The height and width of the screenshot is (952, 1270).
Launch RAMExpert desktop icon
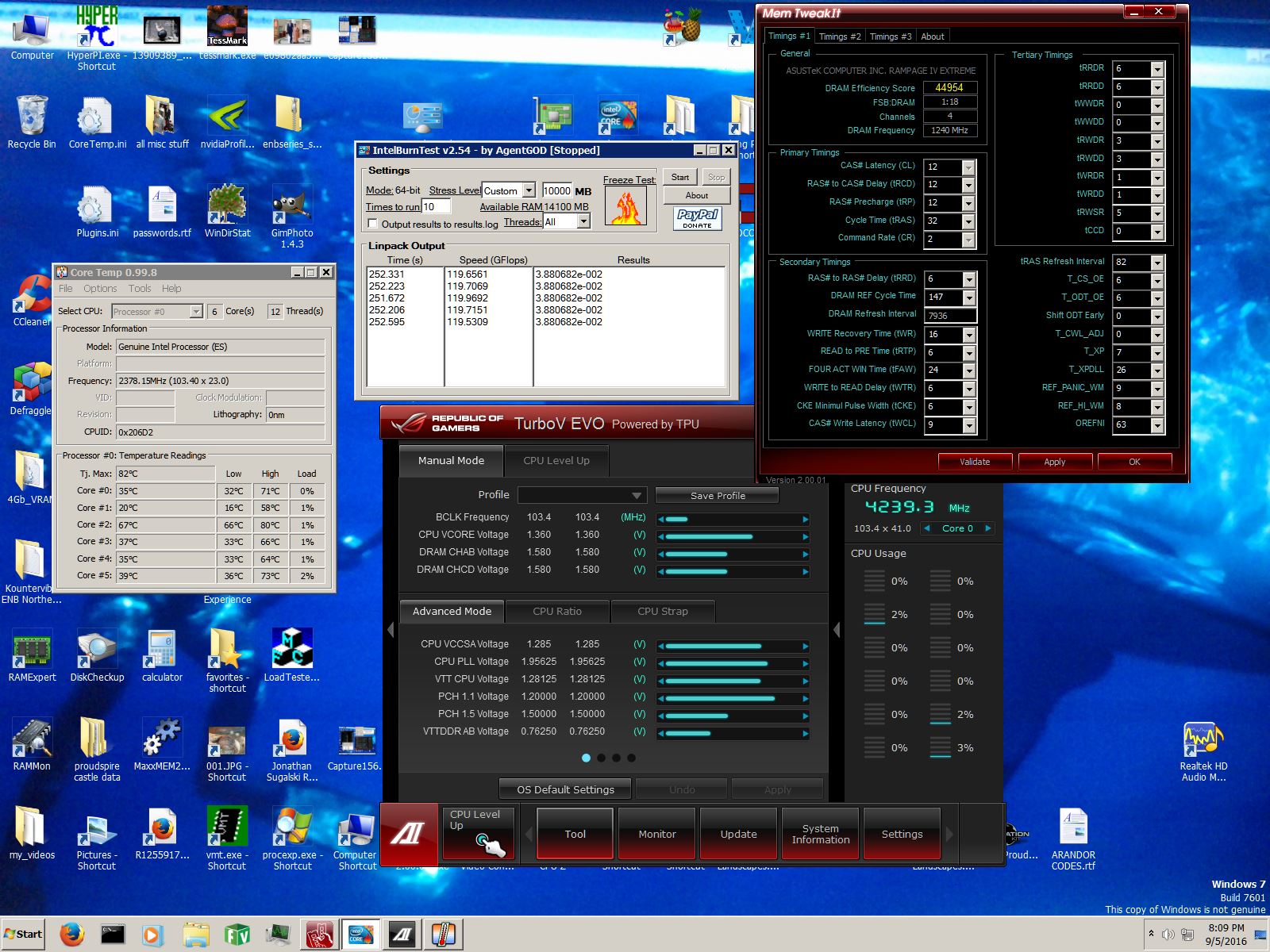point(32,655)
